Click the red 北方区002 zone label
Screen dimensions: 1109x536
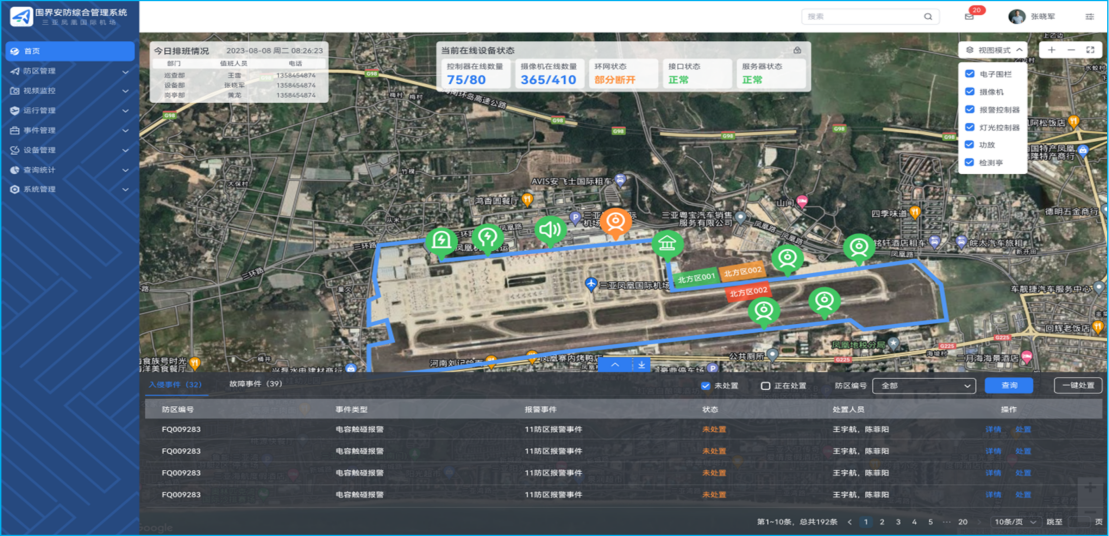point(748,292)
